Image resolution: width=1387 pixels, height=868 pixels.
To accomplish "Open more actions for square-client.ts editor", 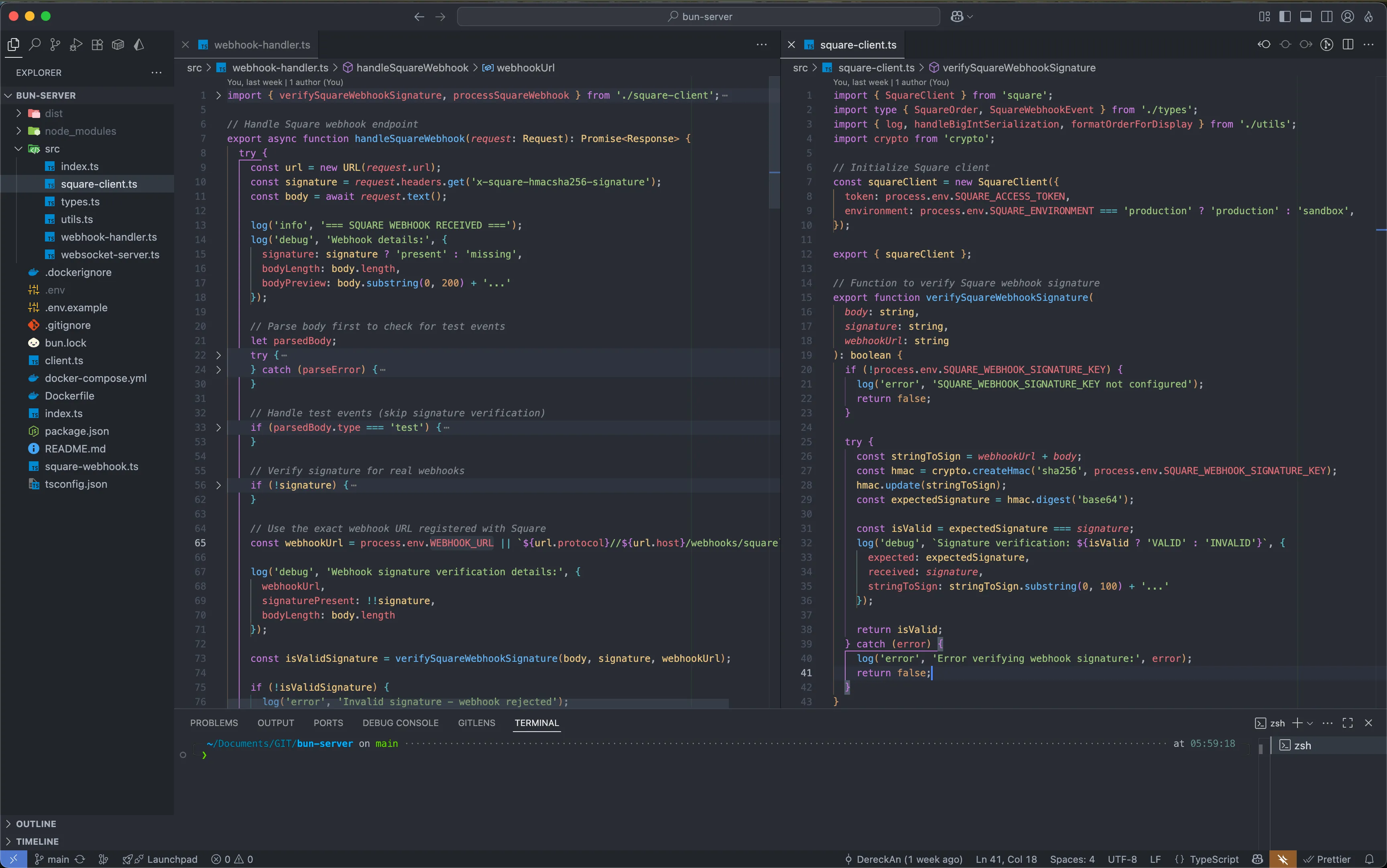I will tap(1369, 44).
